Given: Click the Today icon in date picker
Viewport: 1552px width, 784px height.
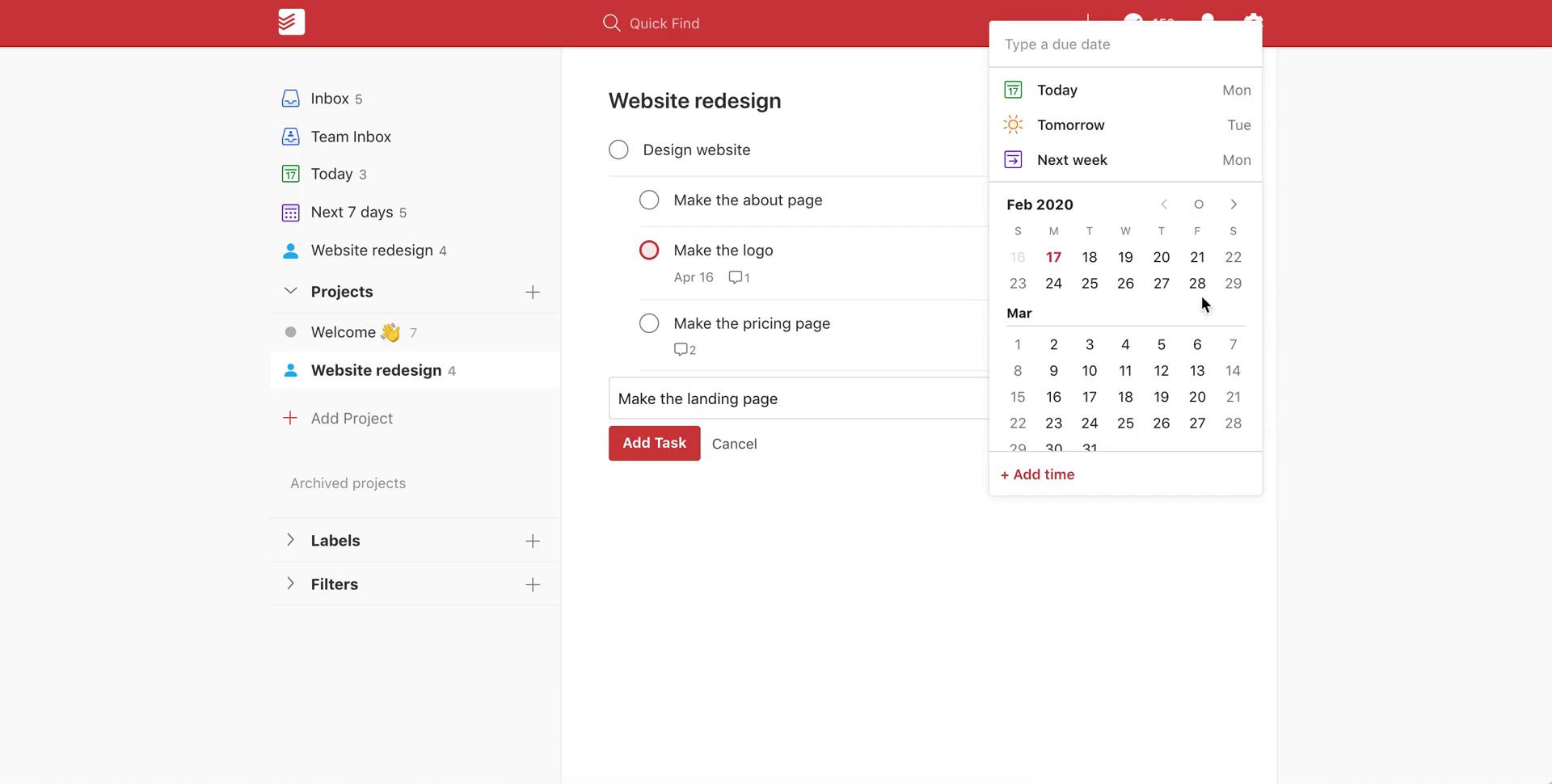Looking at the screenshot, I should pos(1013,90).
